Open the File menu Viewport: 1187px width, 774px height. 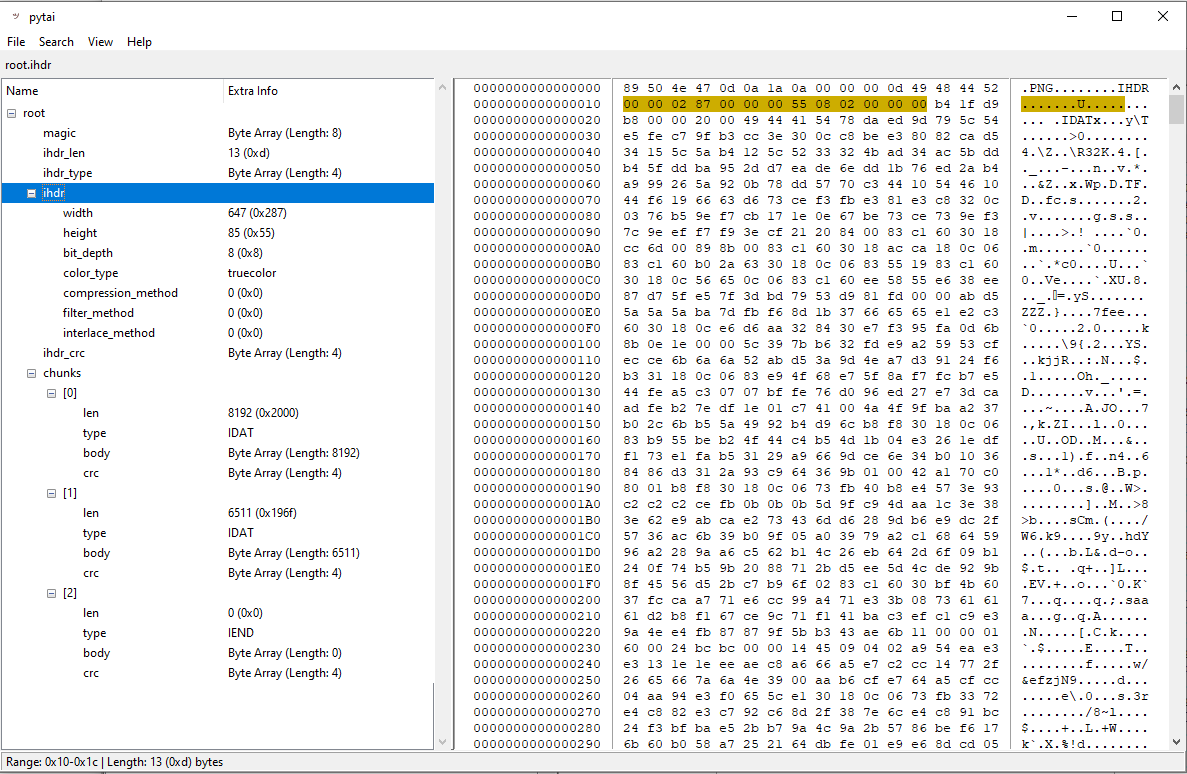pyautogui.click(x=16, y=42)
